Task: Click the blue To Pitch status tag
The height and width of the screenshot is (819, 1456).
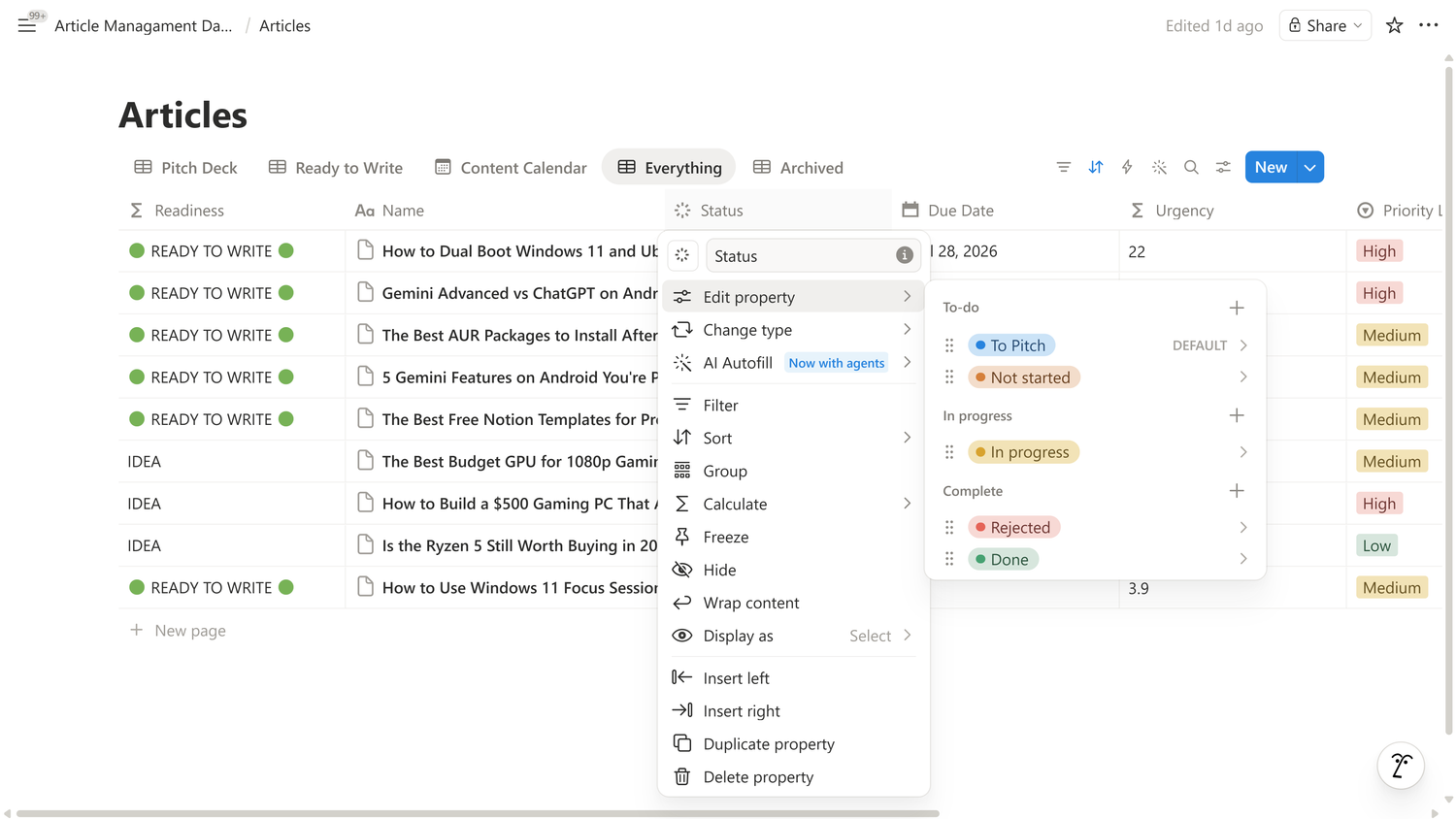Action: click(1010, 345)
